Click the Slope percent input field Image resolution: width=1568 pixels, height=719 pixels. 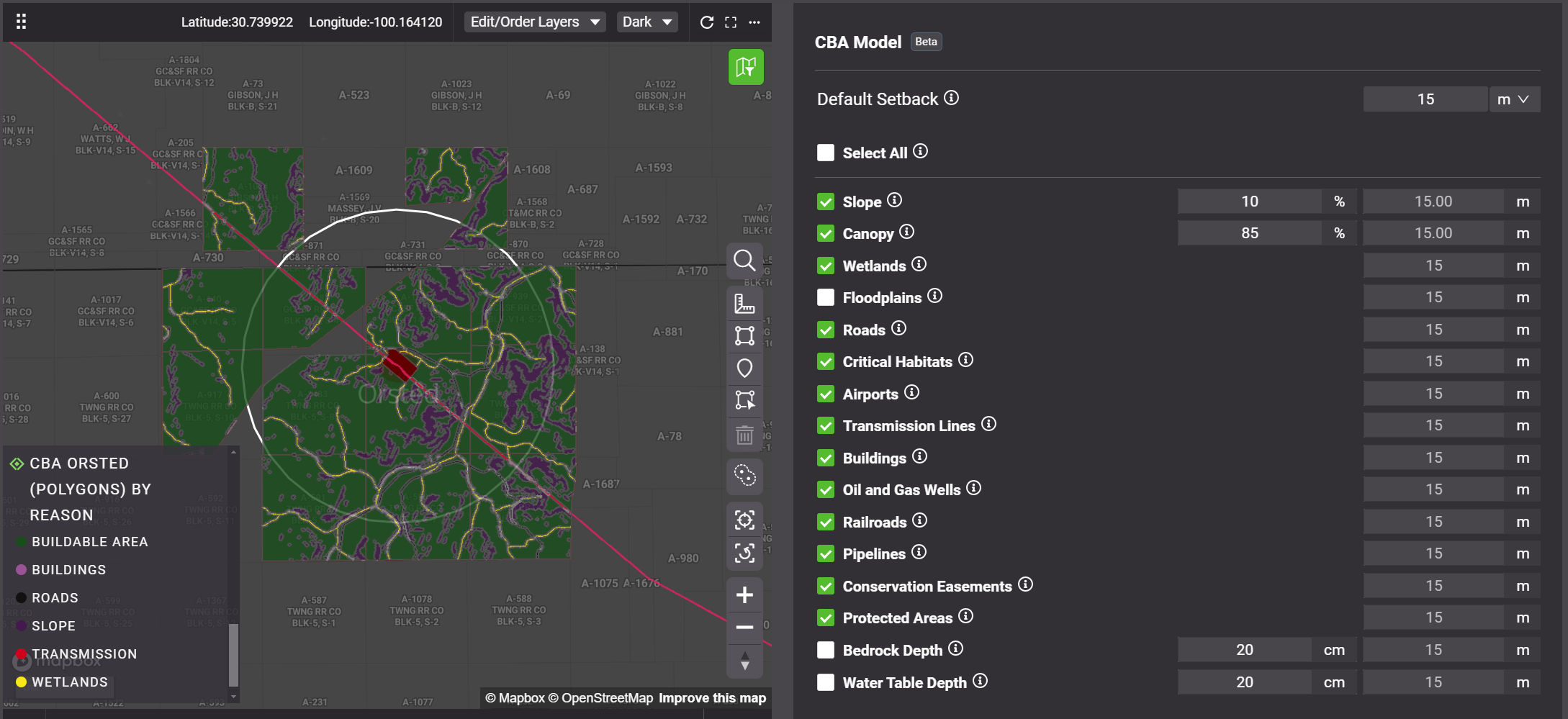1249,202
